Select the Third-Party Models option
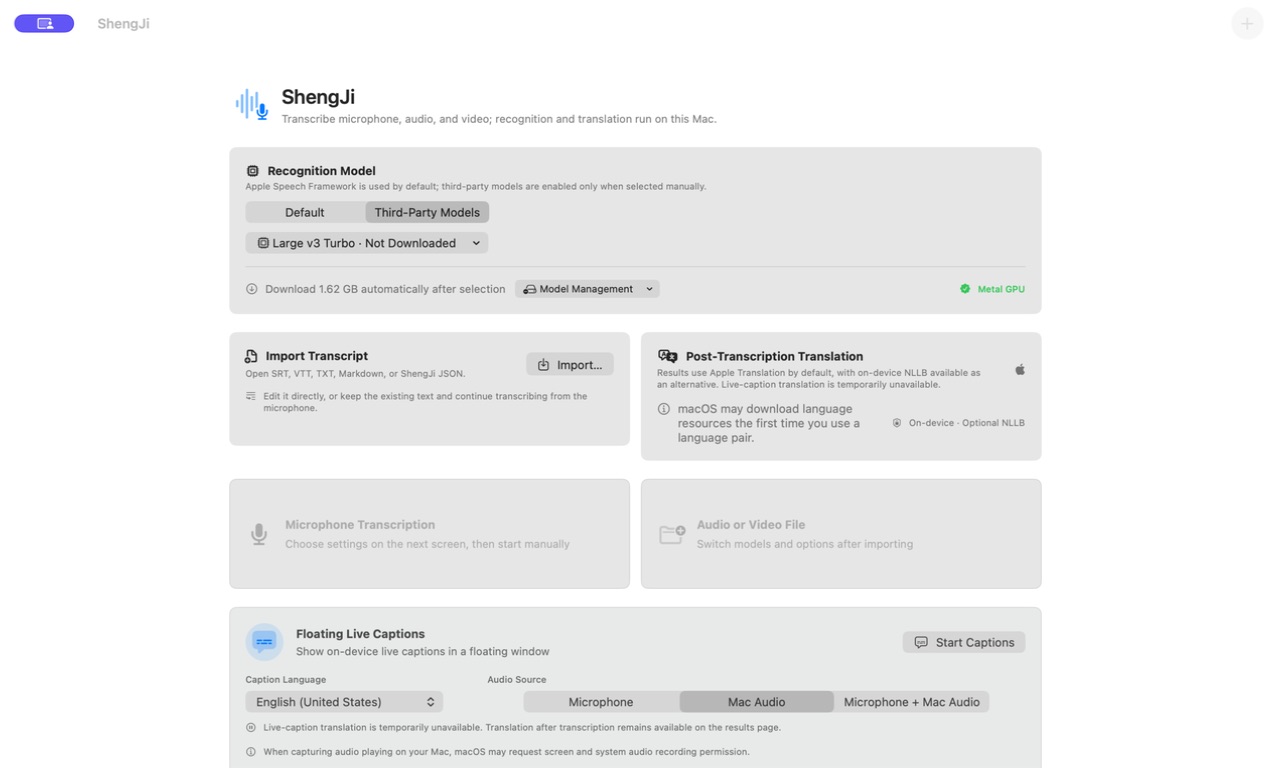This screenshot has width=1271, height=768. click(x=427, y=212)
